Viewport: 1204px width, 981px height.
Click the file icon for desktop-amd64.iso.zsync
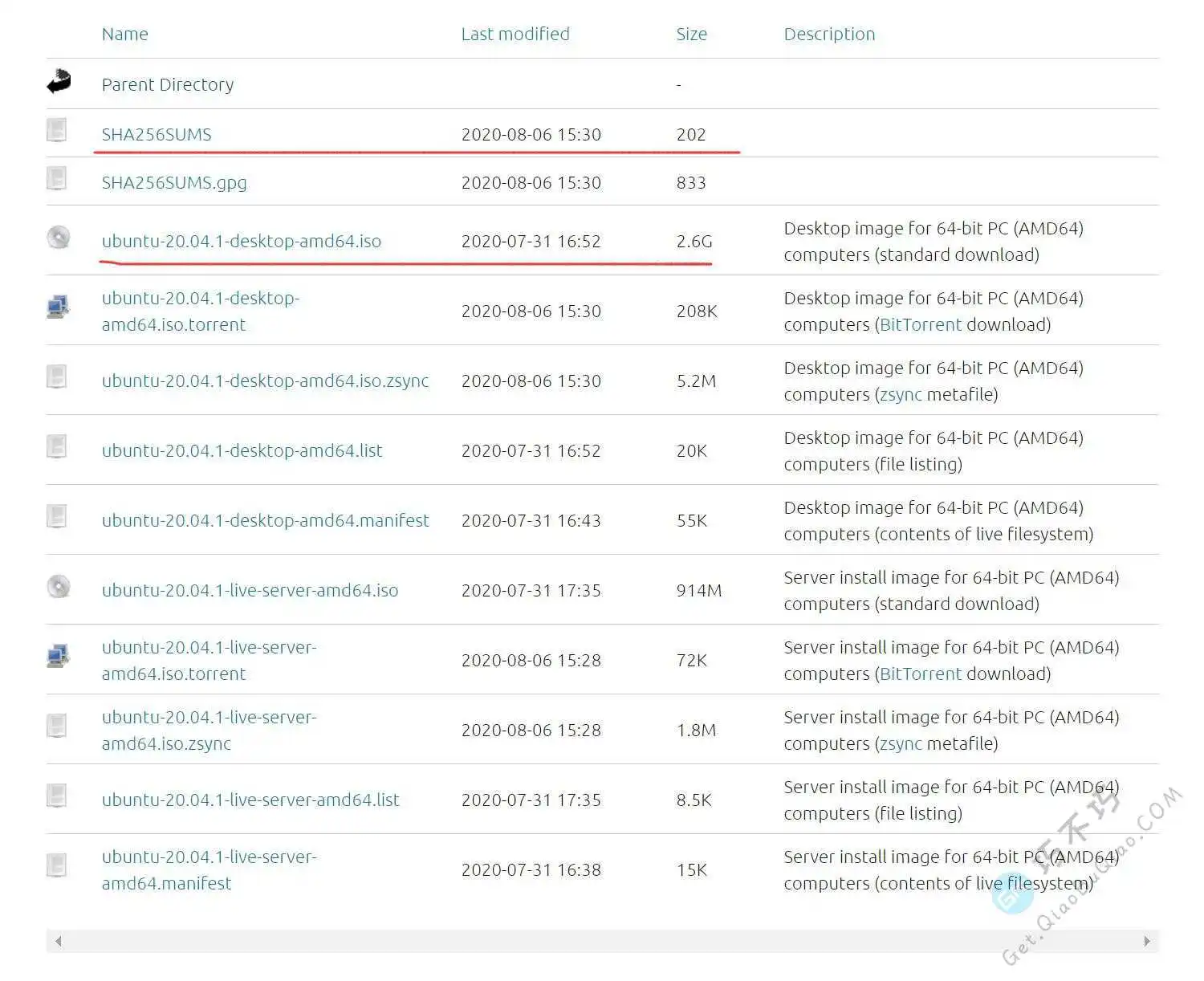[57, 377]
